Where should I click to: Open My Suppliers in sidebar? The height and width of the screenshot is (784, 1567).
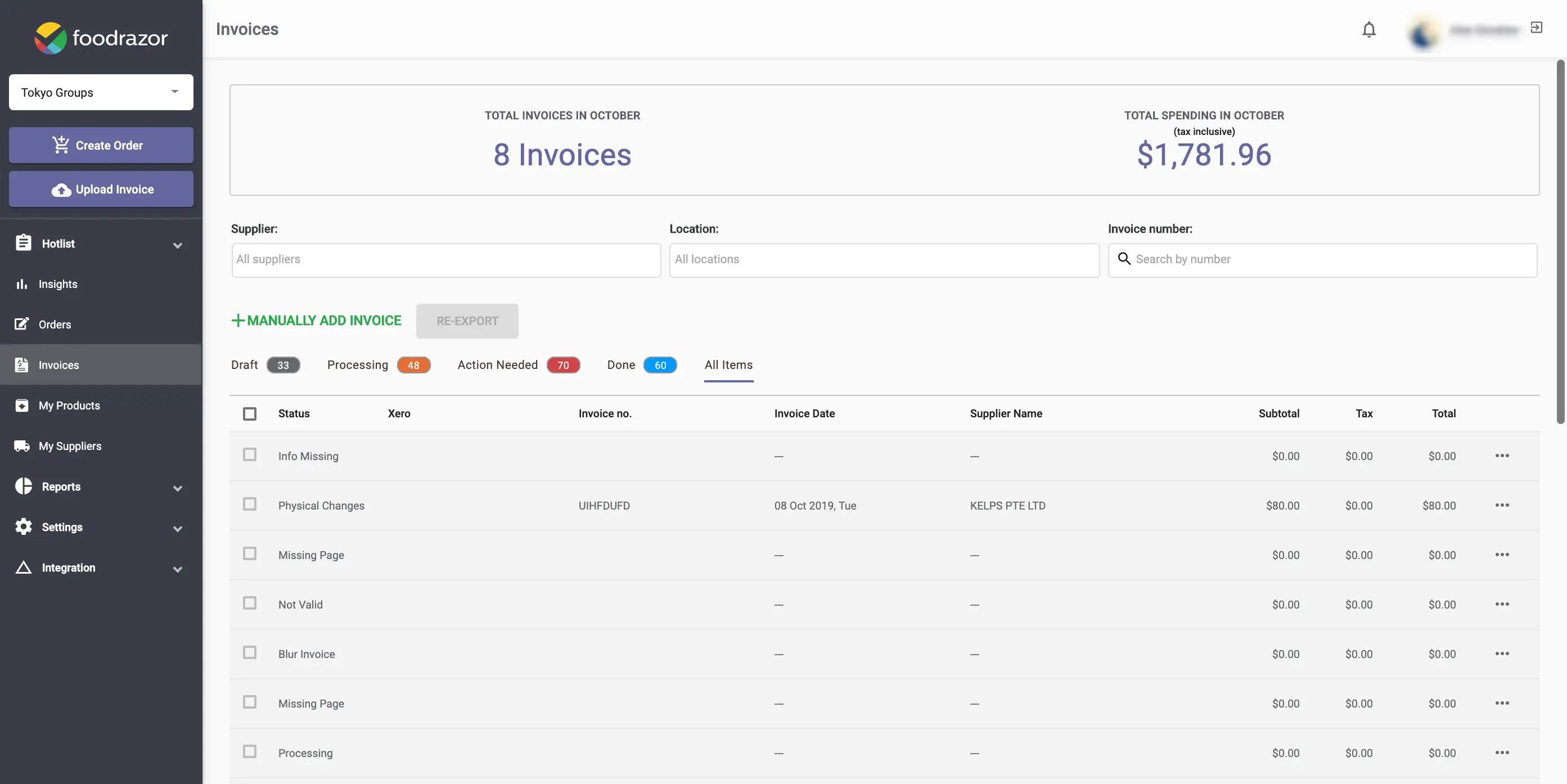[x=101, y=446]
